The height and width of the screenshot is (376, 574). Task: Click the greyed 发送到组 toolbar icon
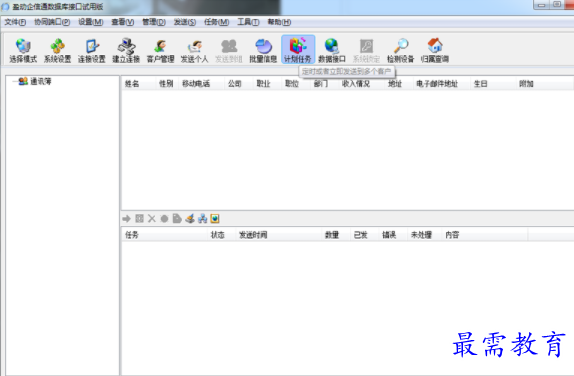229,50
